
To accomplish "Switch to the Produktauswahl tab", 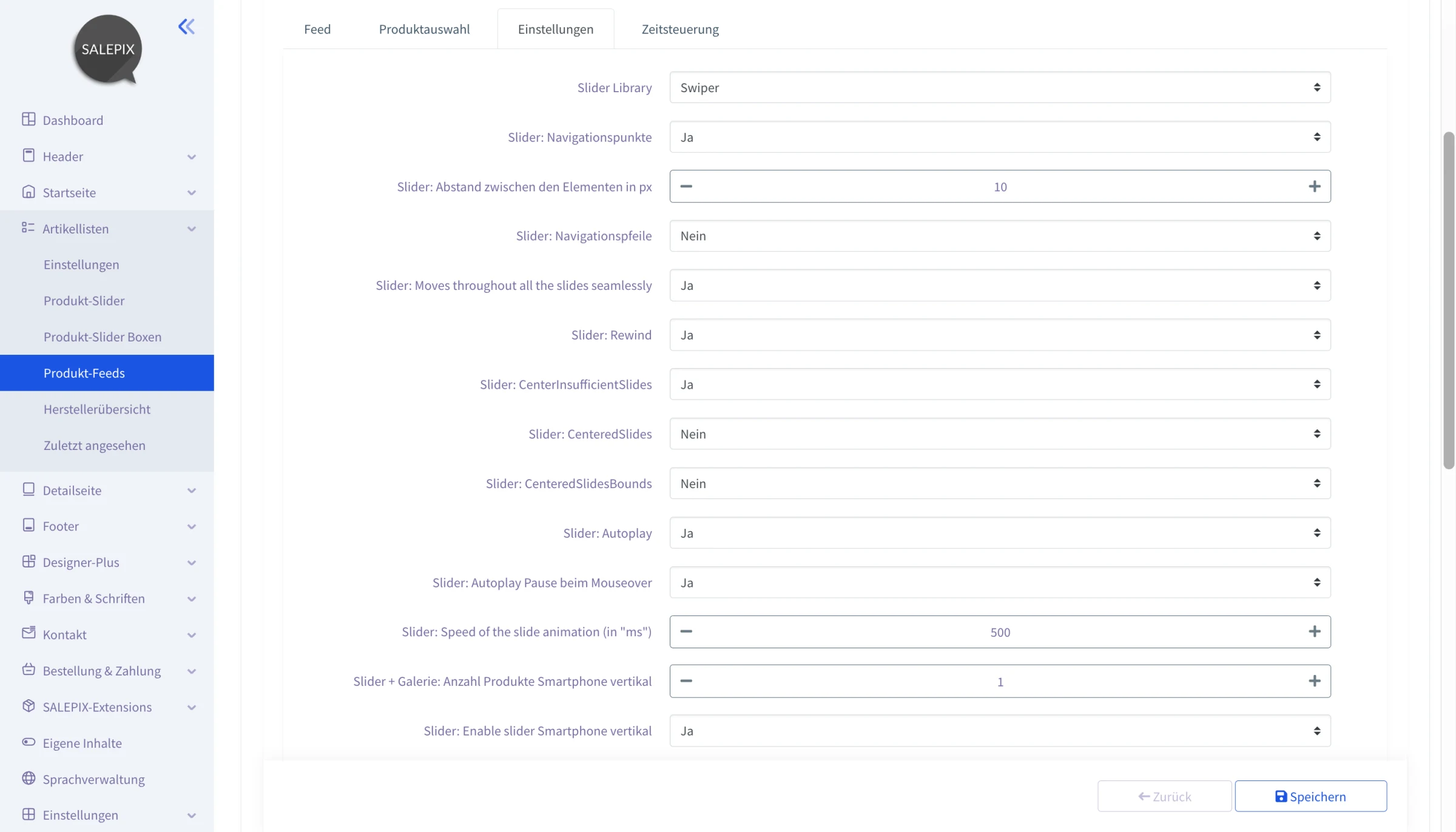I will pyautogui.click(x=424, y=29).
